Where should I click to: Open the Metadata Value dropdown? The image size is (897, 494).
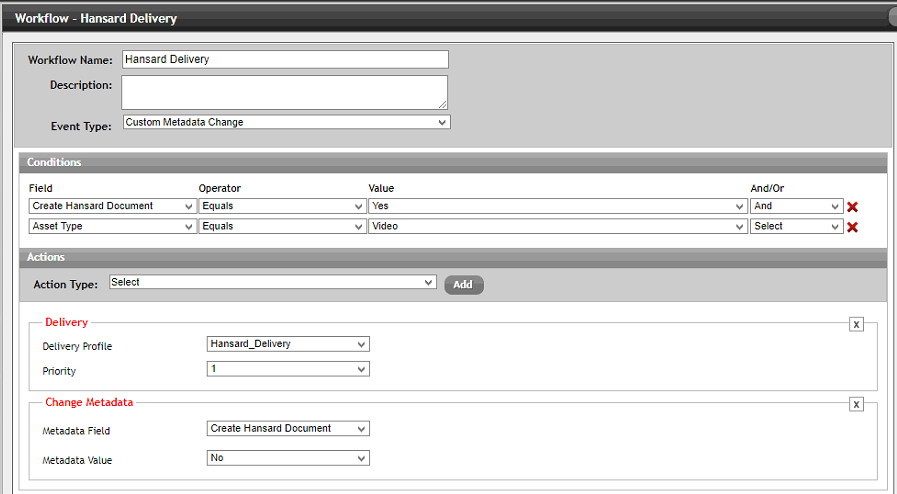[288, 458]
